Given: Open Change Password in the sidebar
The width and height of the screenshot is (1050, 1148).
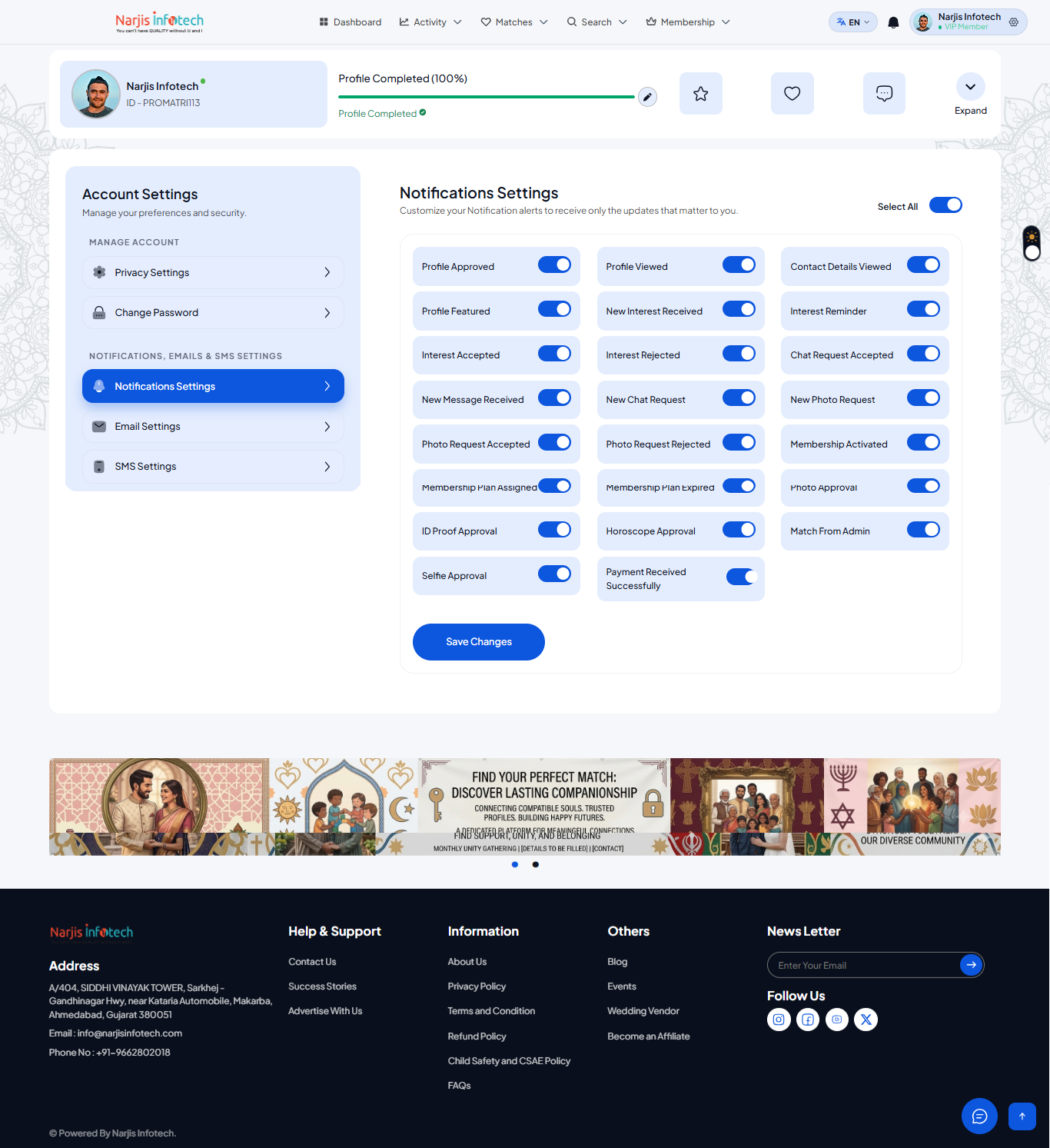Looking at the screenshot, I should [213, 312].
